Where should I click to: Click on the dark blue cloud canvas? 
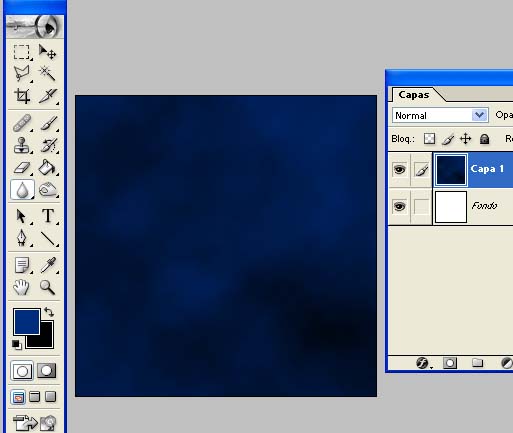(x=226, y=246)
